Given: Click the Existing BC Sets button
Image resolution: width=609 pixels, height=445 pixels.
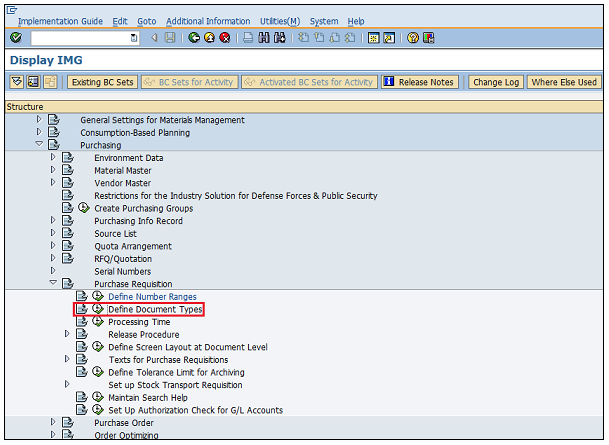Looking at the screenshot, I should (x=102, y=82).
